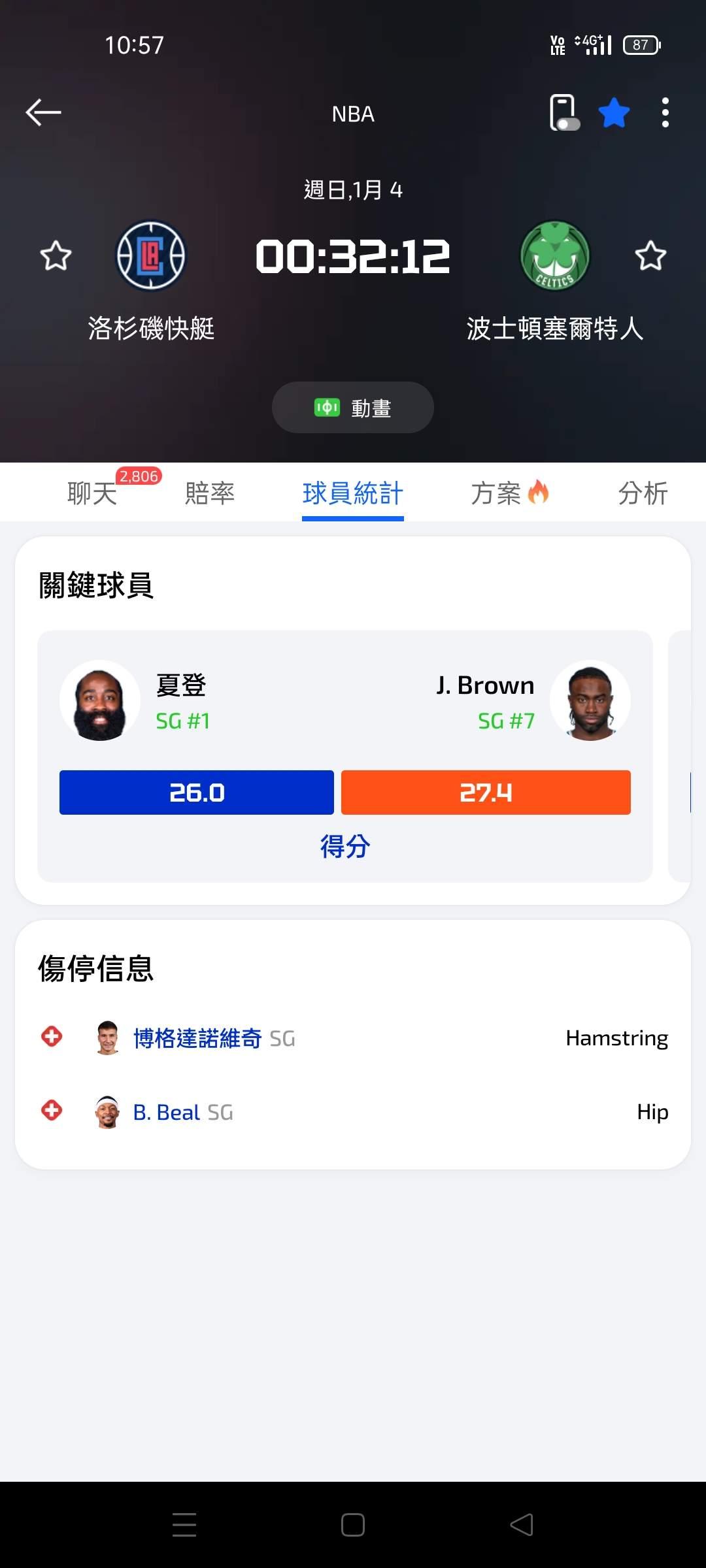706x1568 pixels.
Task: Open injured player B. Beal link
Action: [x=167, y=1112]
